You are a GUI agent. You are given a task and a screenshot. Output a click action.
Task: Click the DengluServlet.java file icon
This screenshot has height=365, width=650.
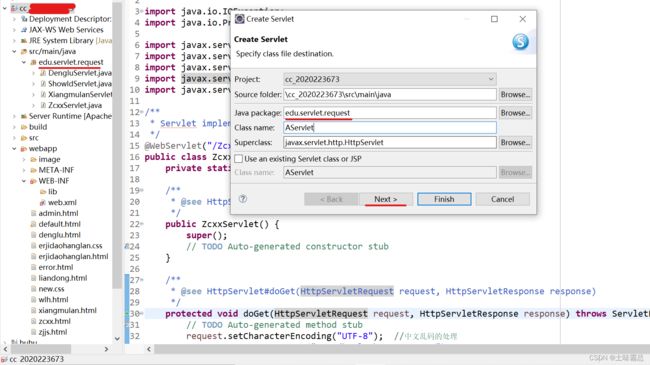[x=43, y=73]
